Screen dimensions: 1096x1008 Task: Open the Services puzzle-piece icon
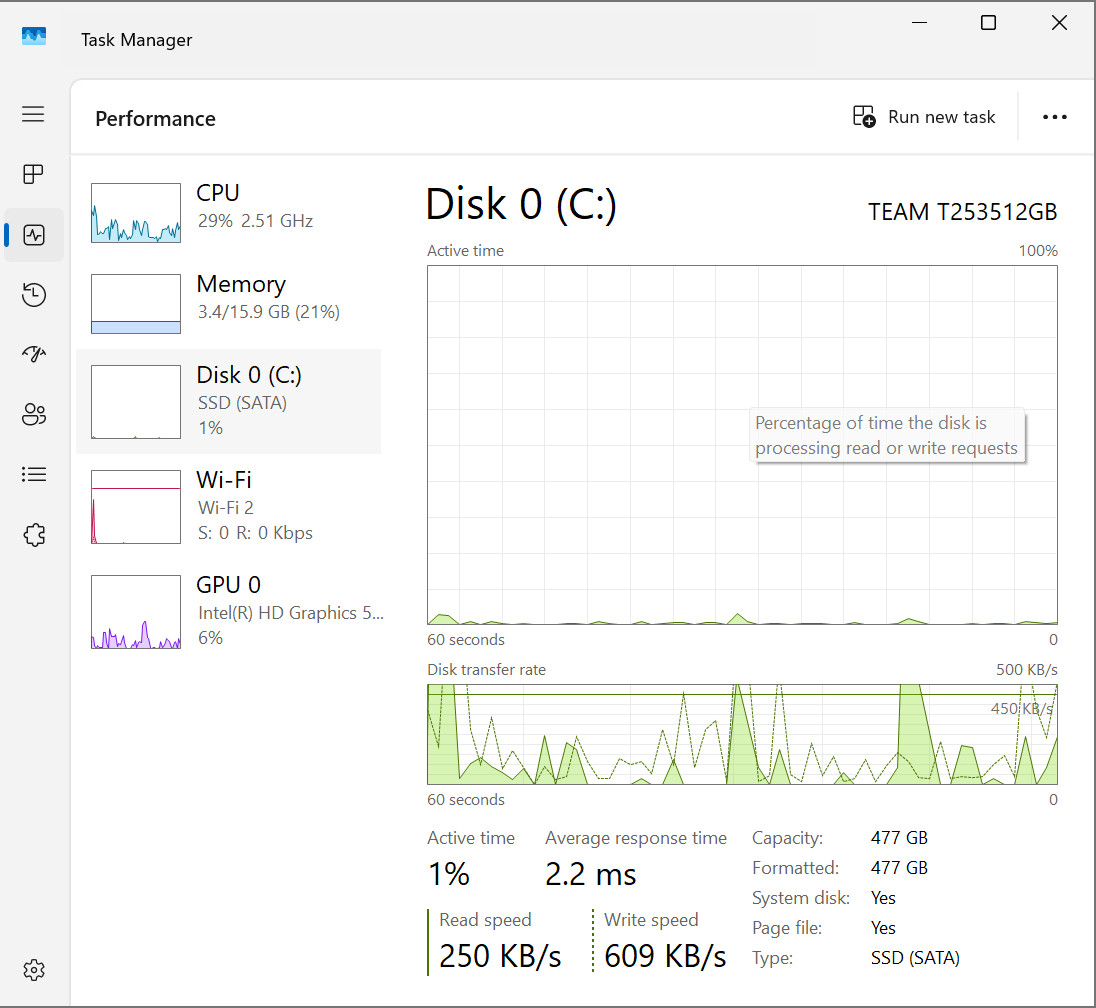point(34,535)
